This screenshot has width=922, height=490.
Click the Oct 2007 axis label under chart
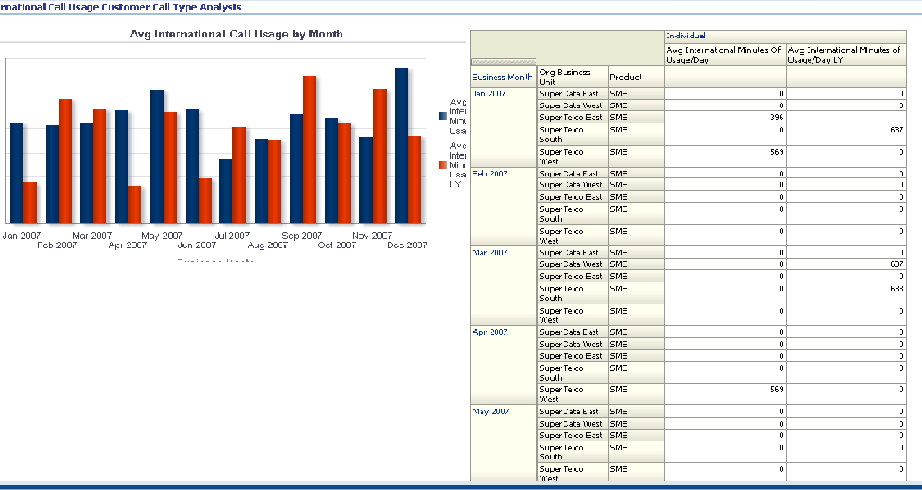click(x=336, y=245)
